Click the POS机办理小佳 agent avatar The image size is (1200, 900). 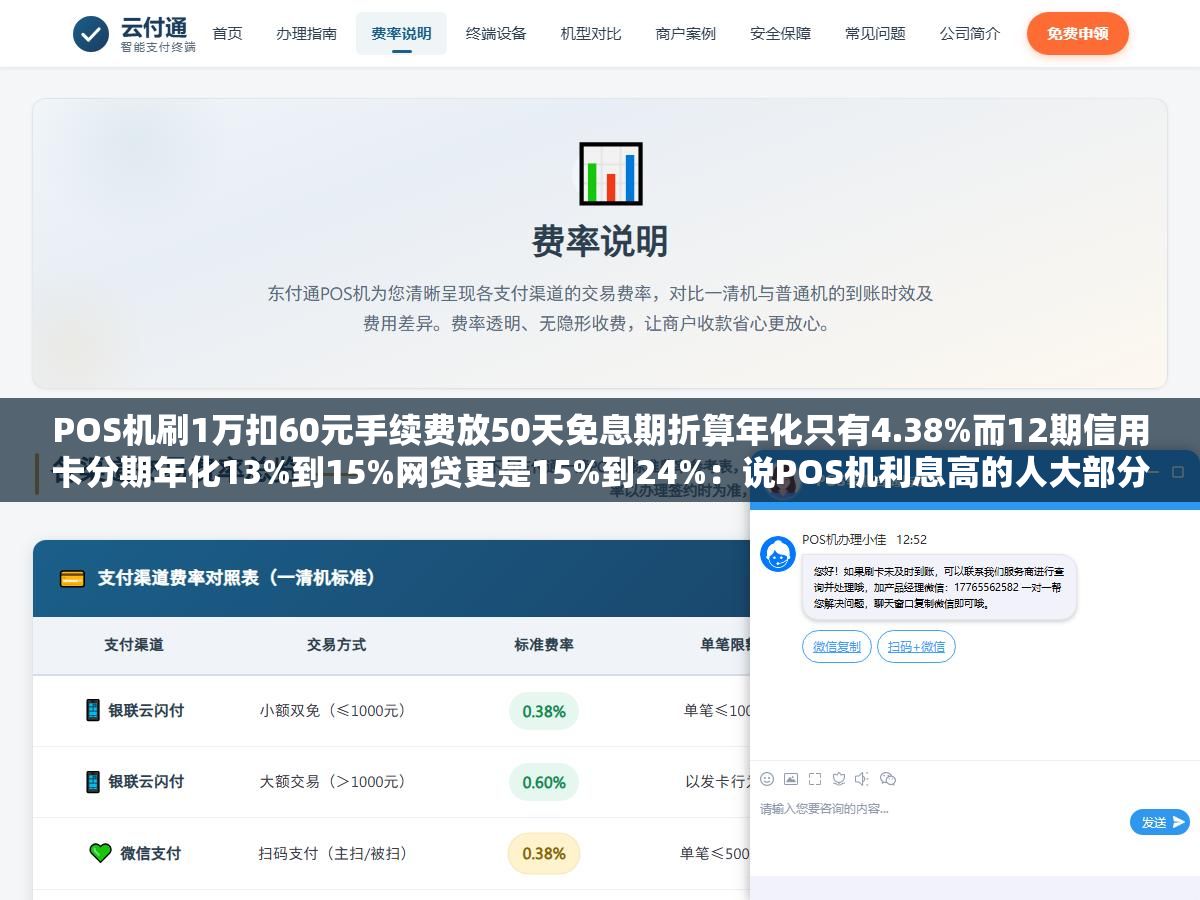778,554
